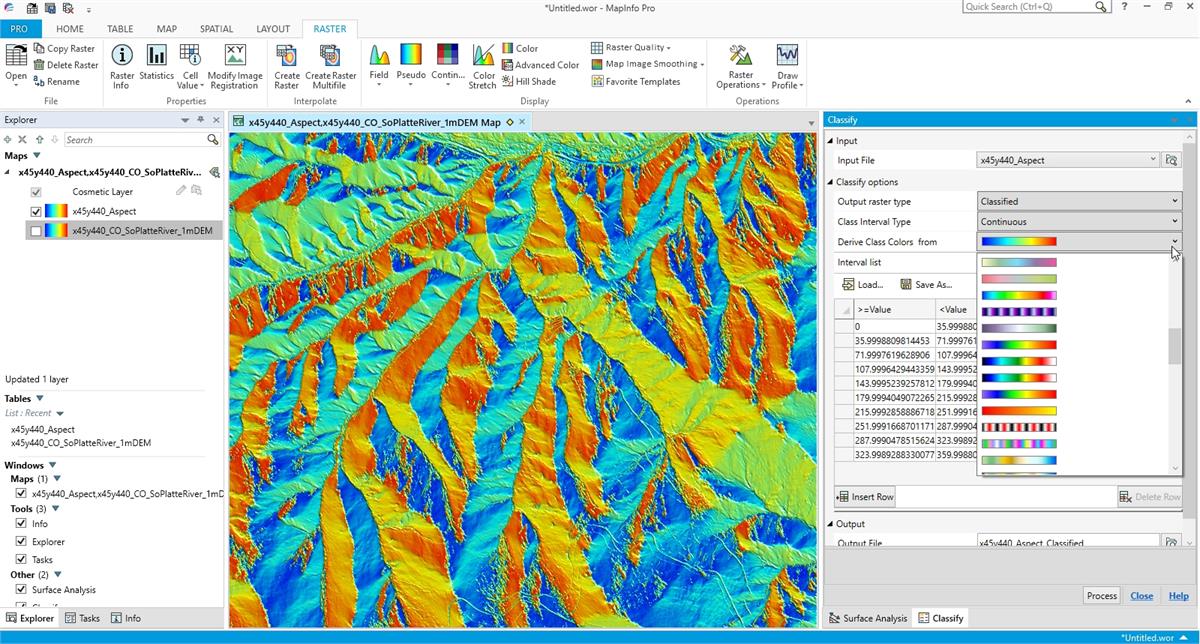Collapse the Tables section in Explorer
The width and height of the screenshot is (1200, 644).
(40, 399)
